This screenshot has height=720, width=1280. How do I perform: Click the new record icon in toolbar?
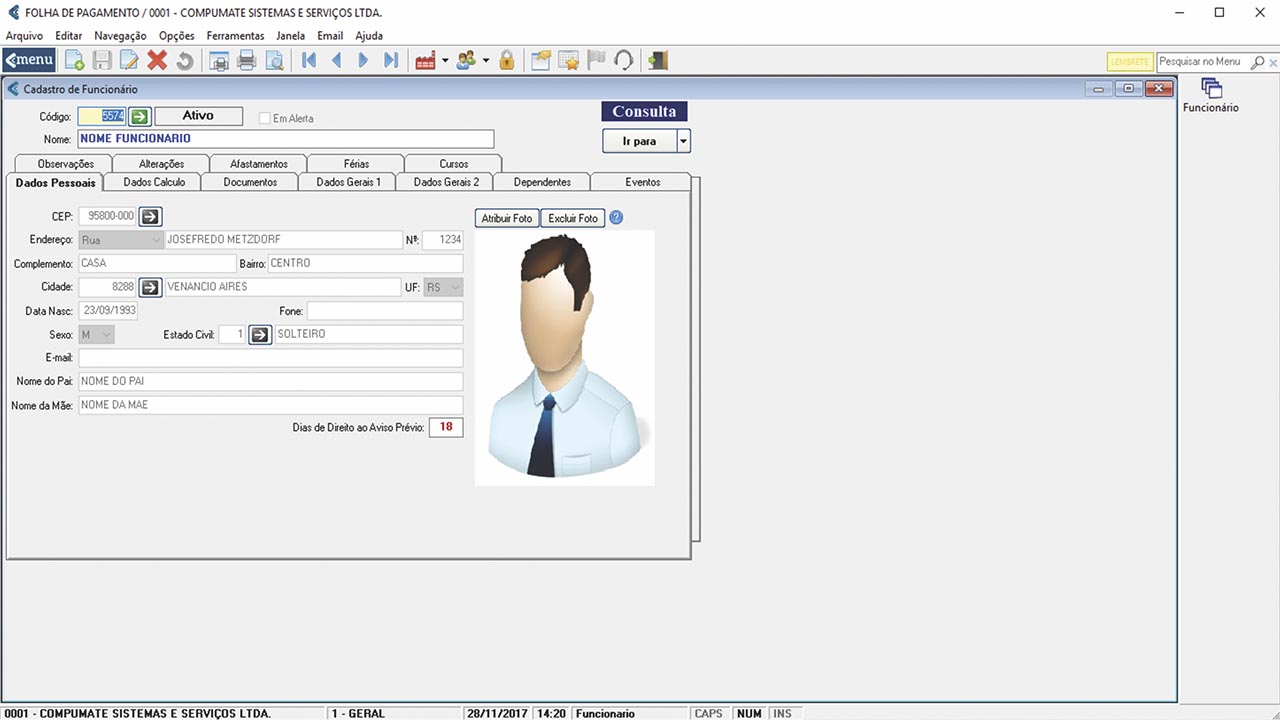tap(74, 61)
